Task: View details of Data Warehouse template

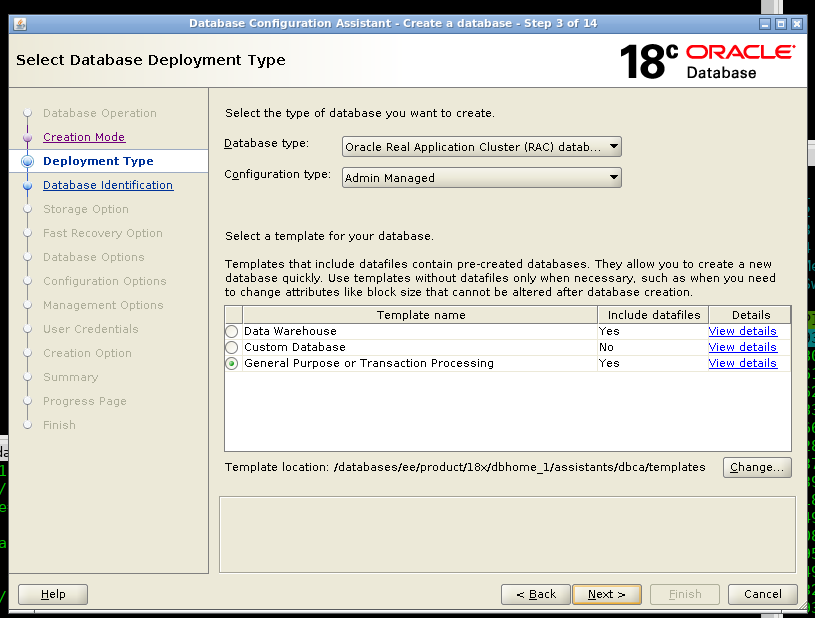Action: pos(742,331)
